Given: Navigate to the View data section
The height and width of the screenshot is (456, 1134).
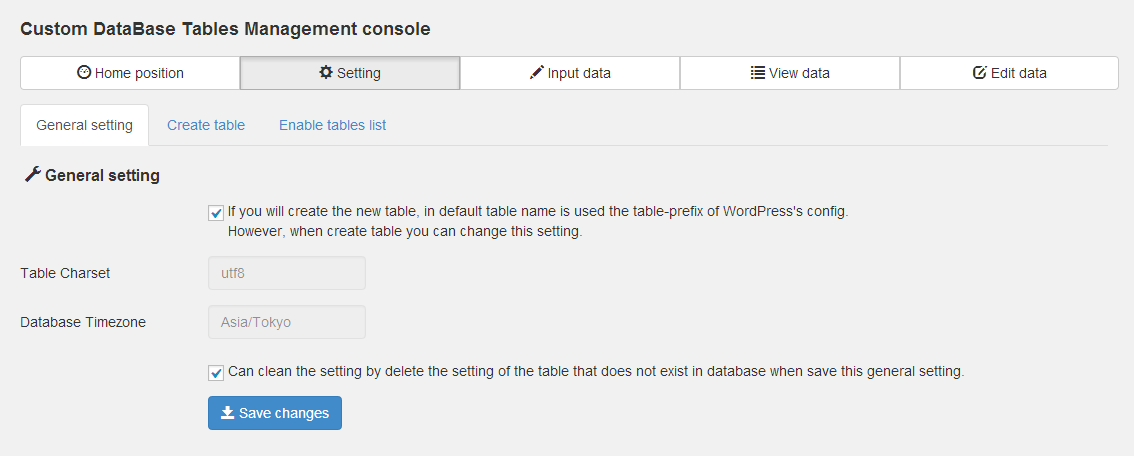Looking at the screenshot, I should coord(790,73).
